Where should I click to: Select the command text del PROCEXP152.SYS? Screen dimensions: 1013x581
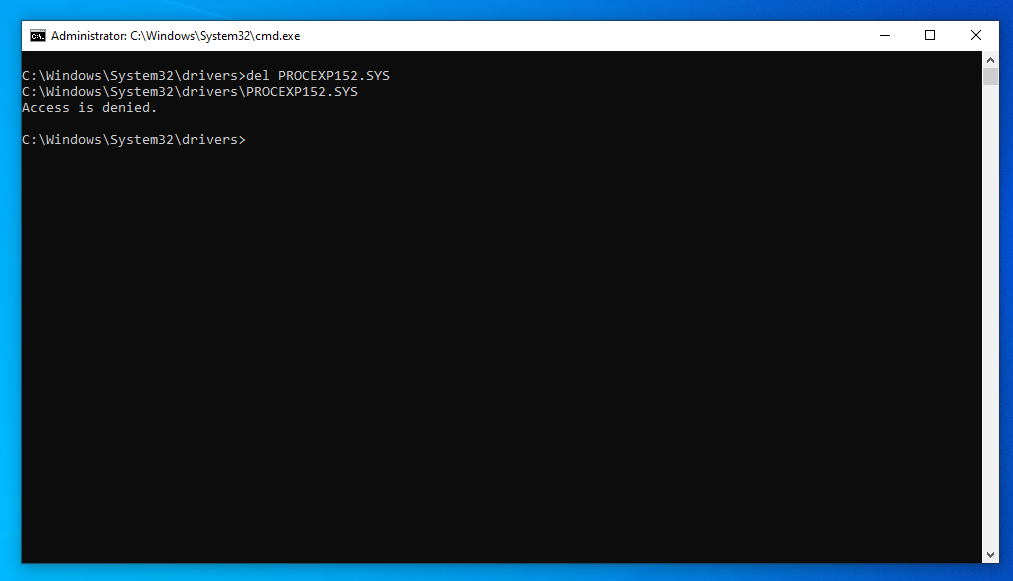tap(320, 75)
